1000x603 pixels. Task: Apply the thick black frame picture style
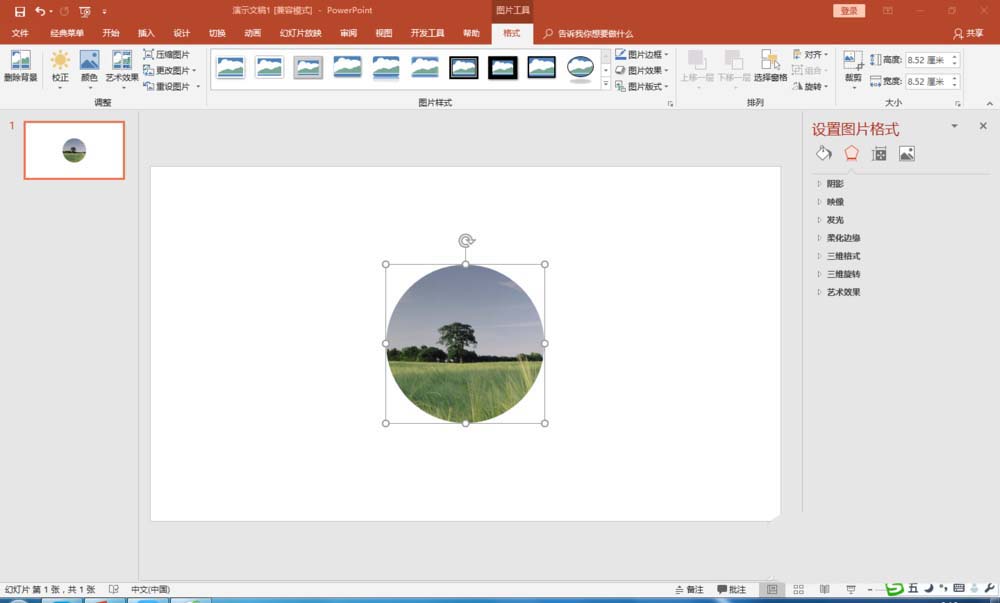click(x=503, y=67)
